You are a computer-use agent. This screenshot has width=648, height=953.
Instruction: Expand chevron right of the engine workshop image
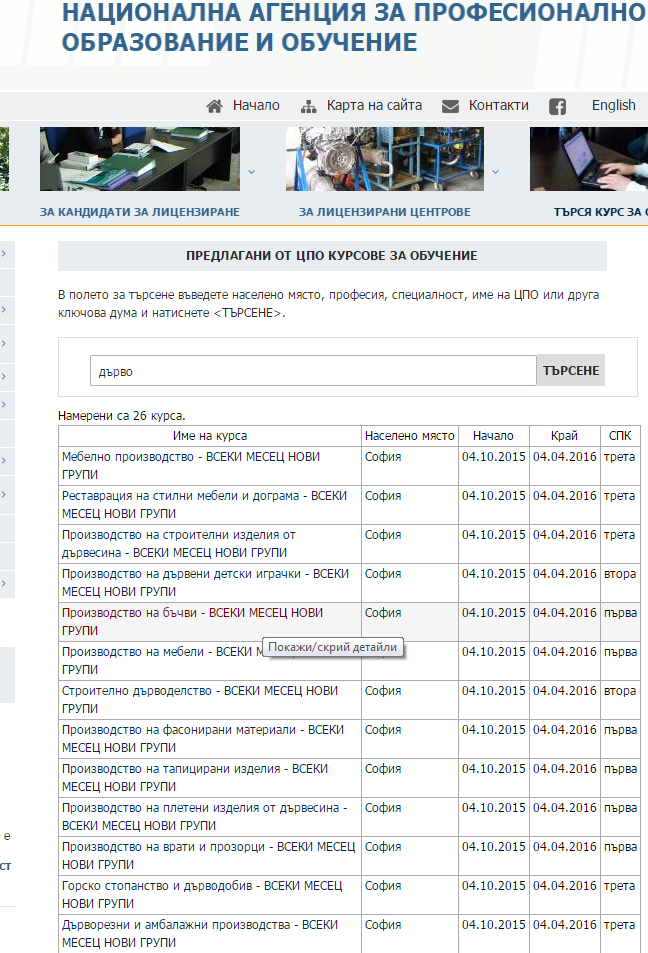(x=495, y=171)
